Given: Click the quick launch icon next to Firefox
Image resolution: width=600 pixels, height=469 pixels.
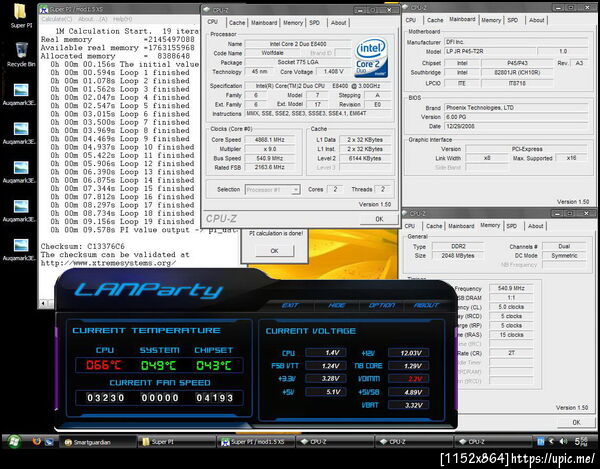Looking at the screenshot, I should 49,442.
